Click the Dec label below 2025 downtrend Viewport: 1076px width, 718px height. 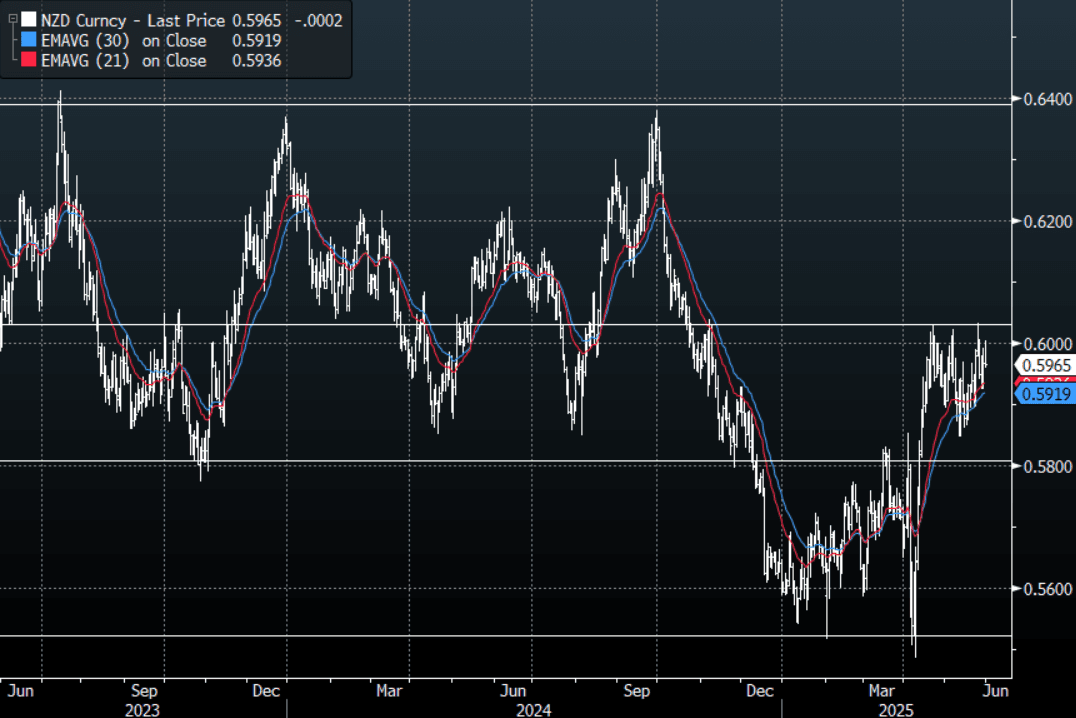coord(760,690)
